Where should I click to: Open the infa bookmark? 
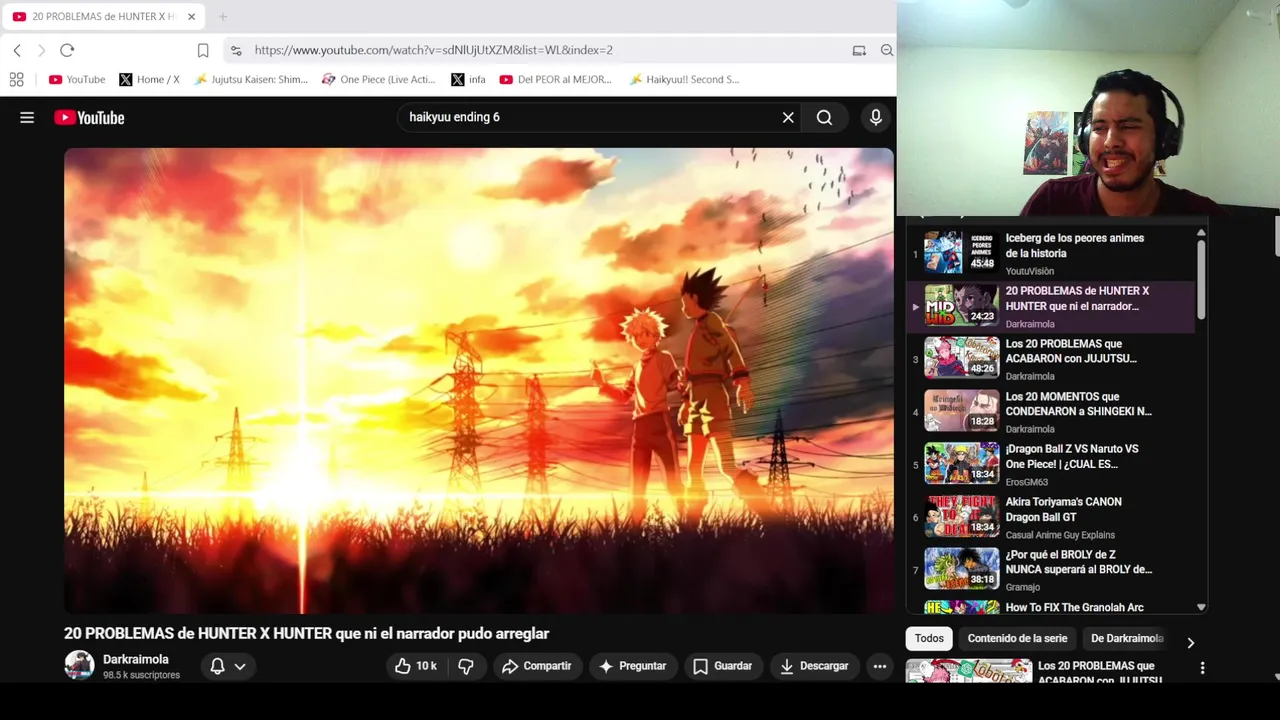coord(468,79)
